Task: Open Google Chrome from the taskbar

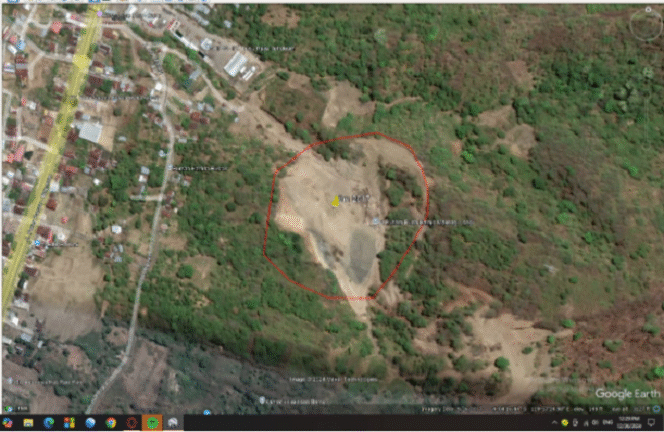Action: (x=111, y=423)
